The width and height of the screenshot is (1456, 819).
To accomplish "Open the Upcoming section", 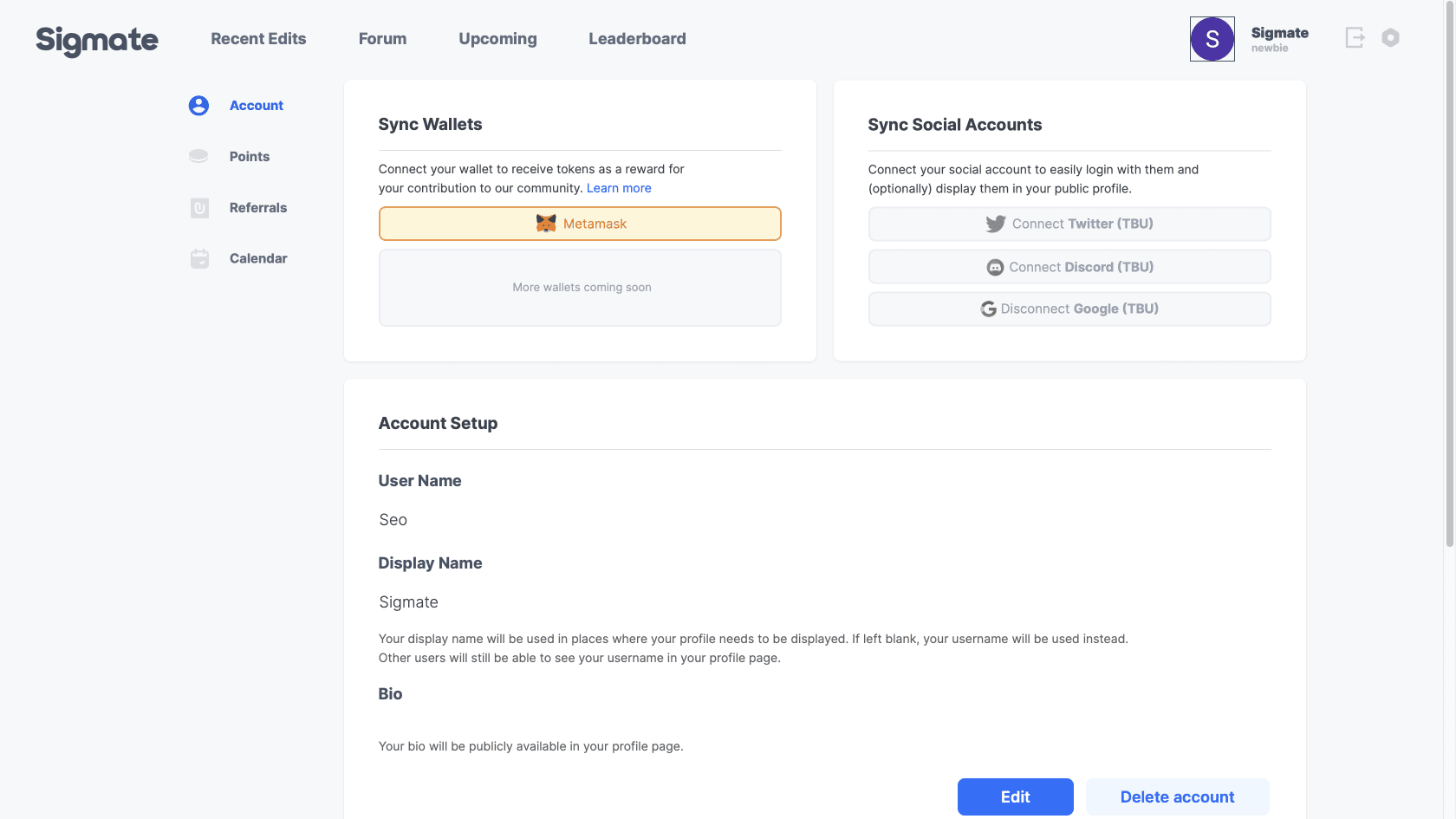I will pos(497,39).
